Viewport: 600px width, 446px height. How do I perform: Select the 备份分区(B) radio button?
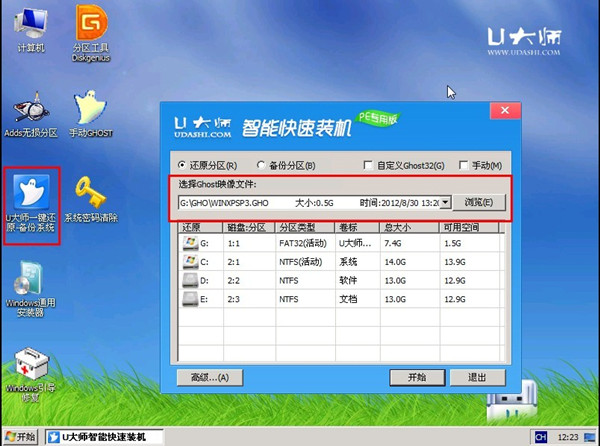click(x=261, y=165)
